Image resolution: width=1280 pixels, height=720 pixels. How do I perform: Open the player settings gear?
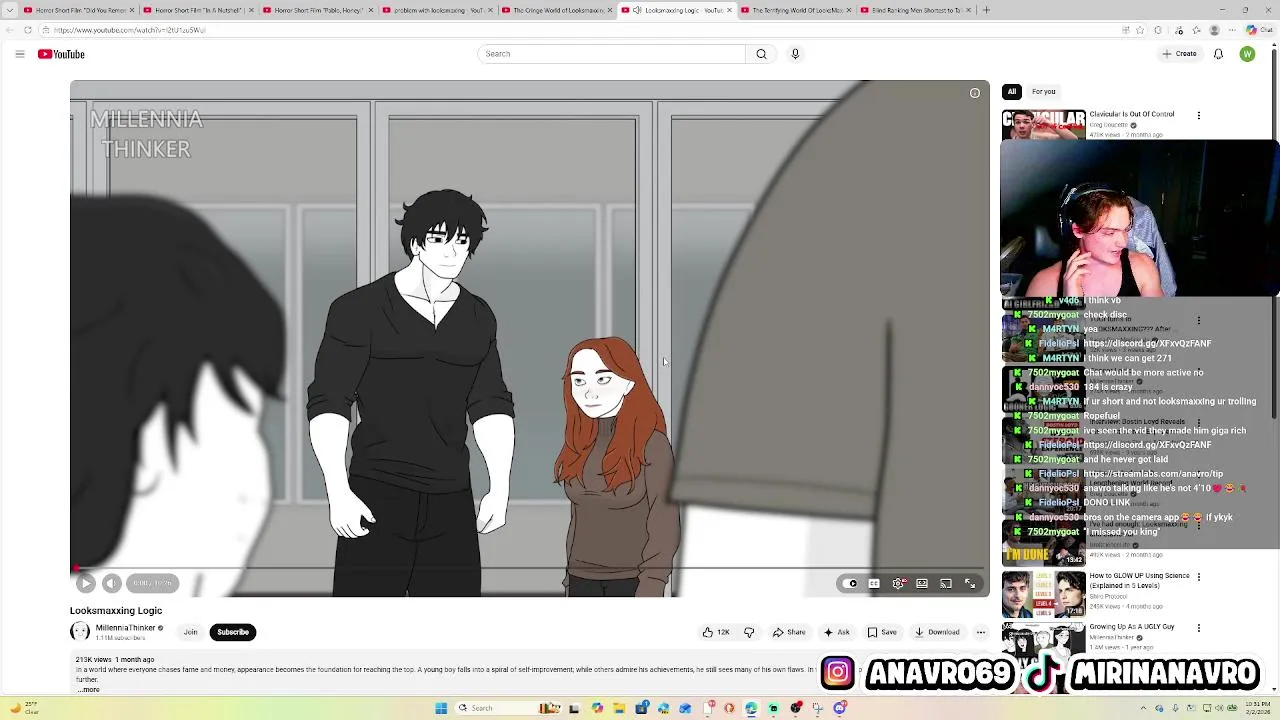point(898,584)
